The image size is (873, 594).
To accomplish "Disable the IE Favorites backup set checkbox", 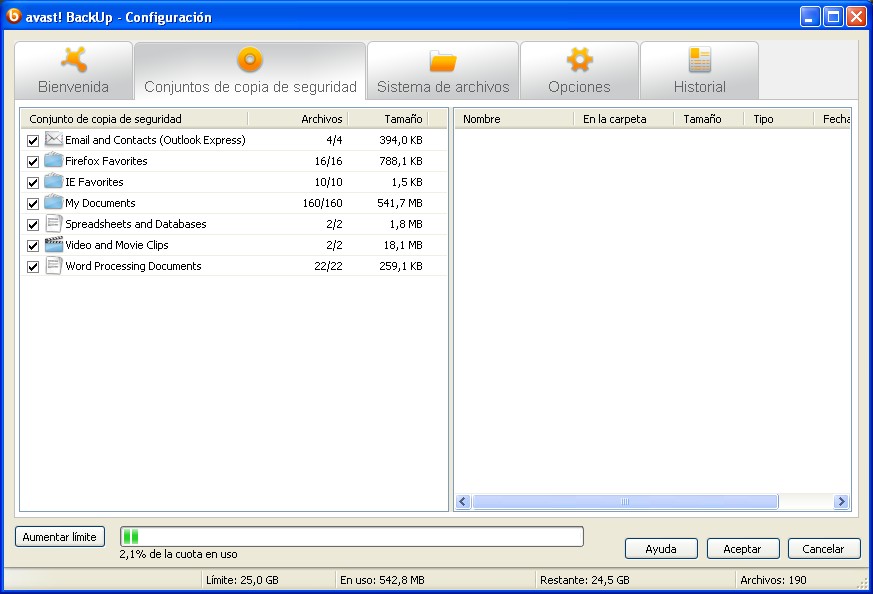I will [x=33, y=183].
